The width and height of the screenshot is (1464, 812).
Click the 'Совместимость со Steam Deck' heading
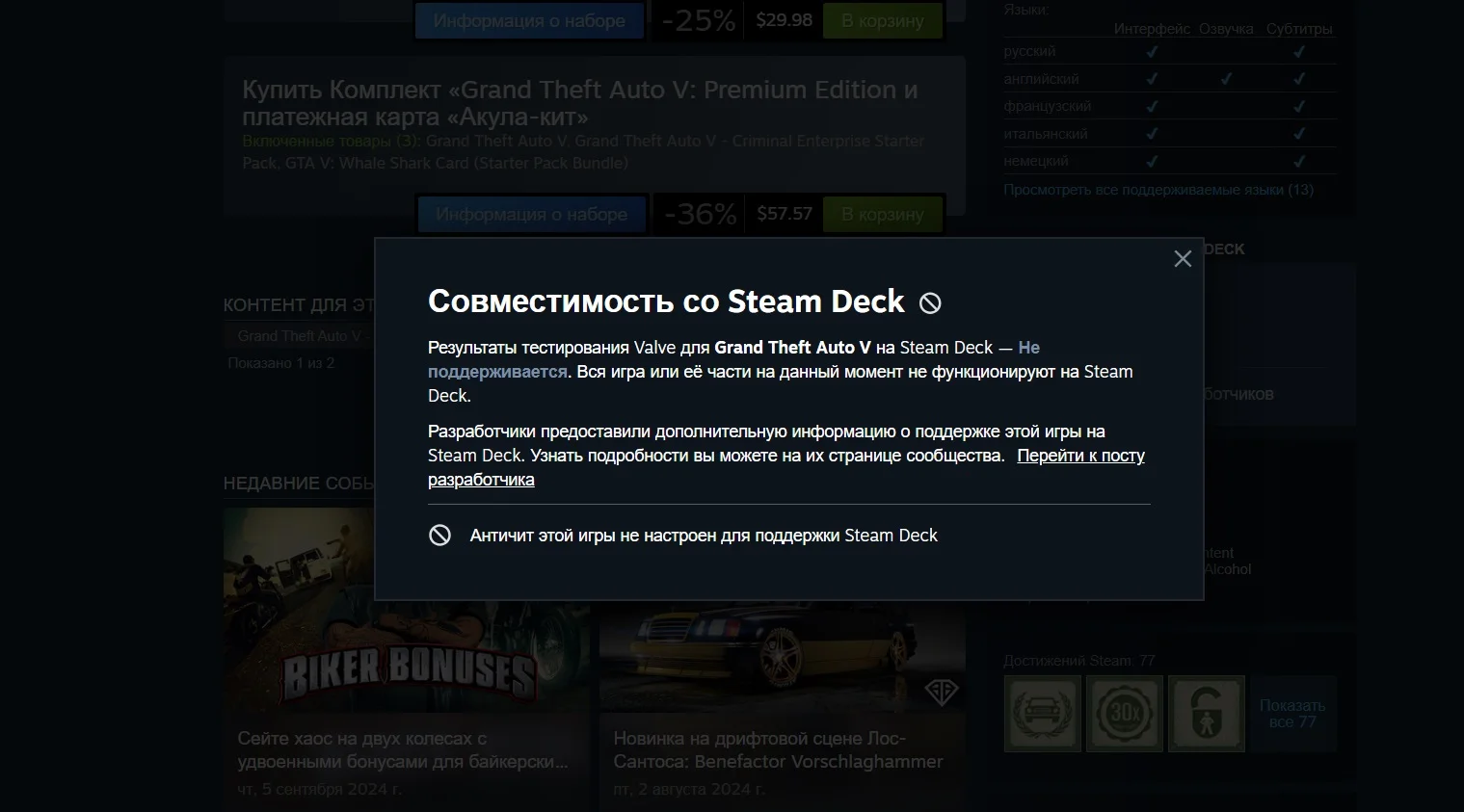point(666,301)
